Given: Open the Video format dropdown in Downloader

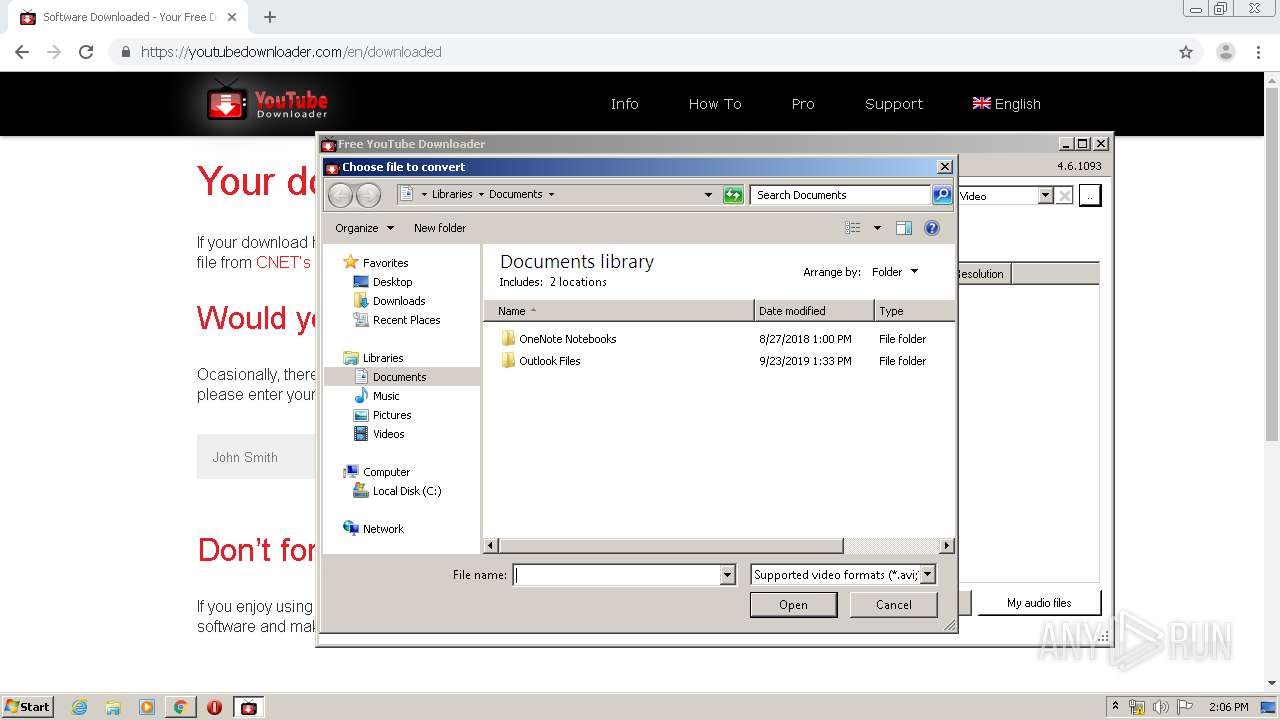Looking at the screenshot, I should click(x=1045, y=196).
